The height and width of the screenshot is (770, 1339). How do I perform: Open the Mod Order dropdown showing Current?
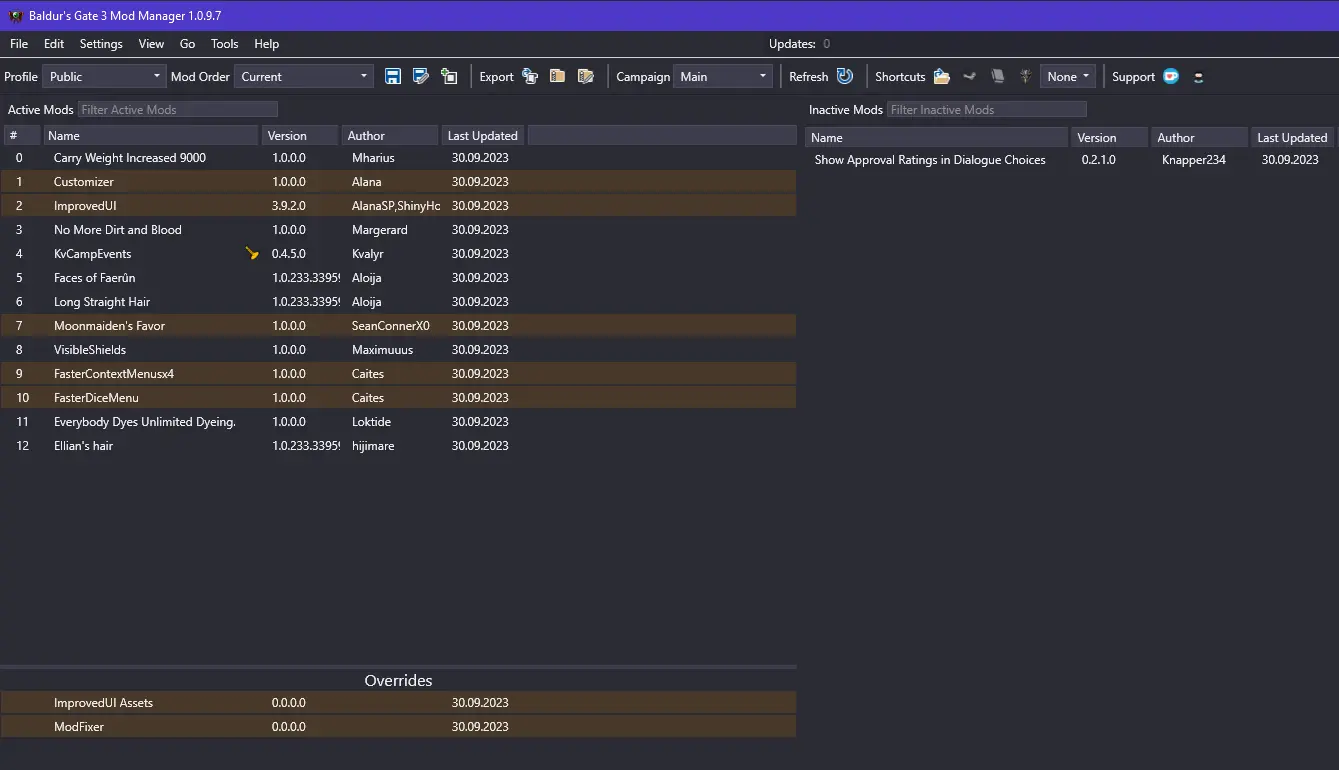click(304, 76)
